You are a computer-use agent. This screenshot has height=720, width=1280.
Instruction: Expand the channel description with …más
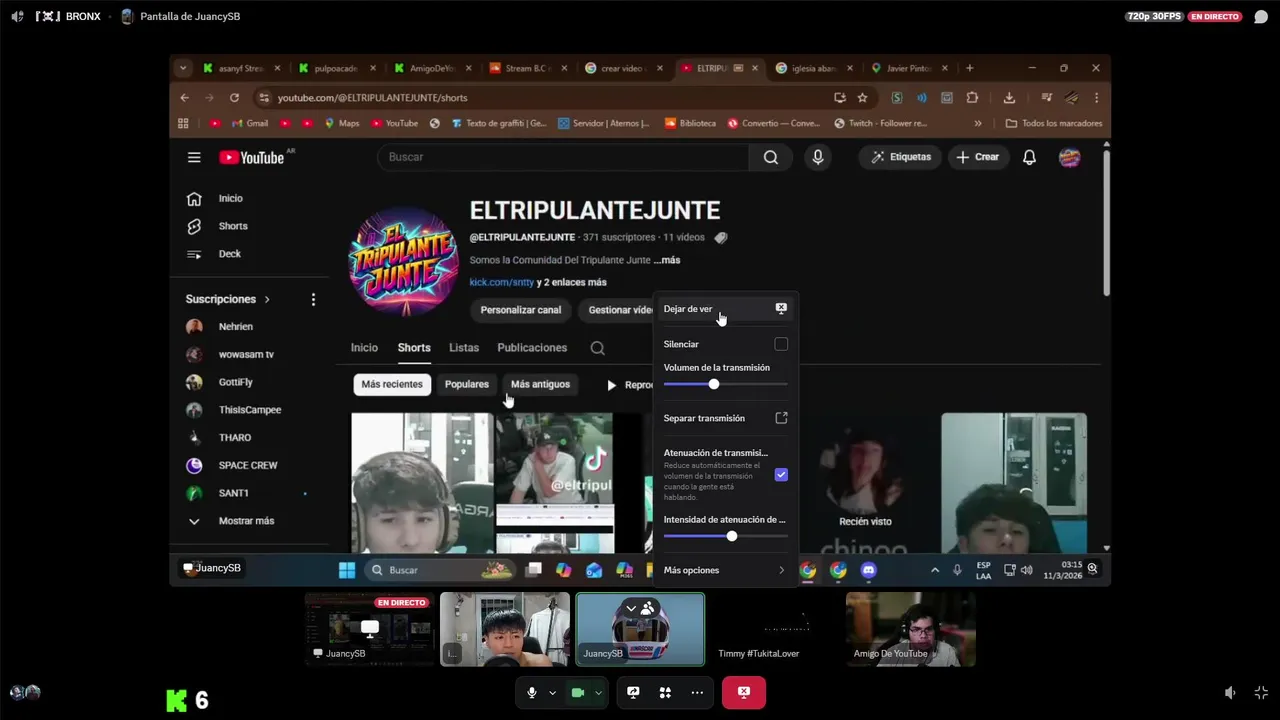[667, 260]
